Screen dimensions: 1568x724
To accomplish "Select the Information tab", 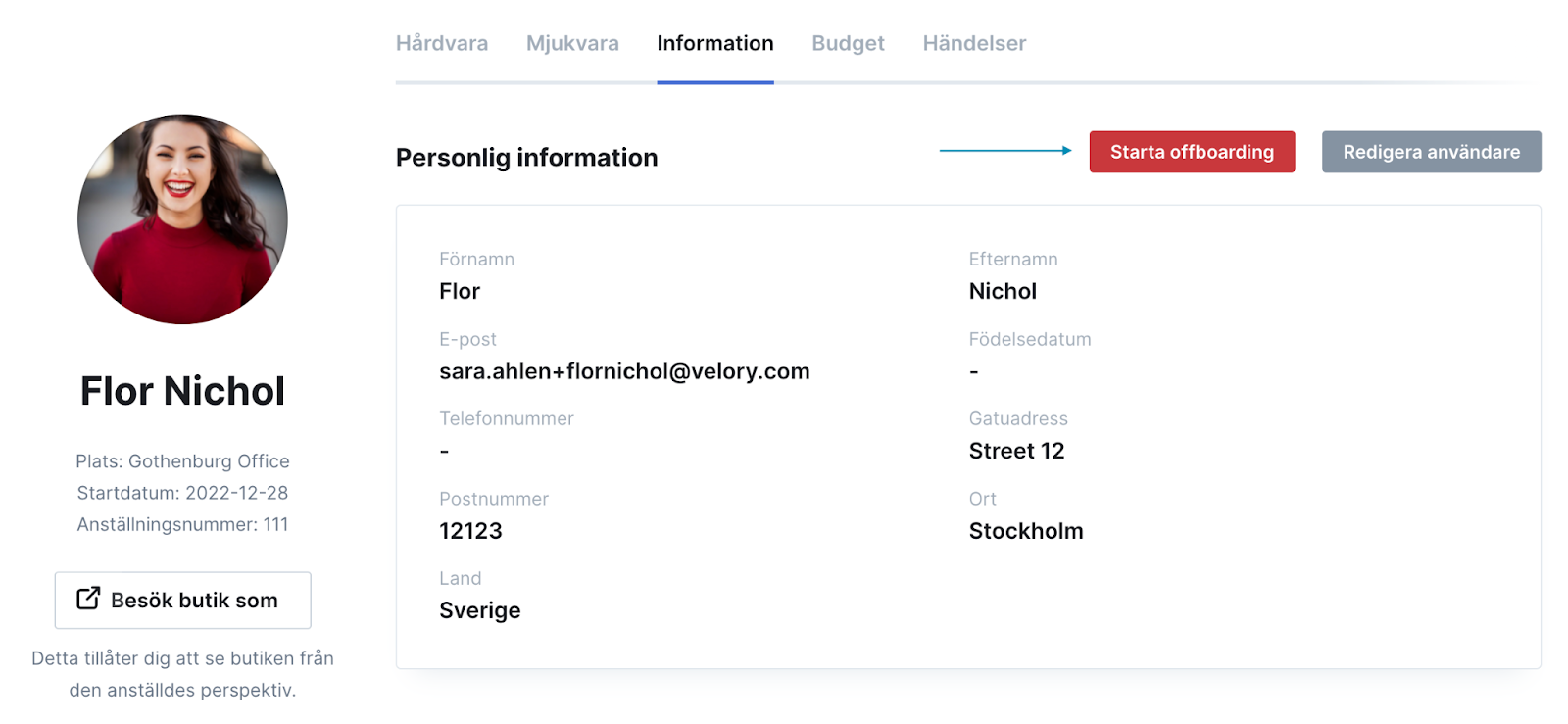I will [x=715, y=43].
